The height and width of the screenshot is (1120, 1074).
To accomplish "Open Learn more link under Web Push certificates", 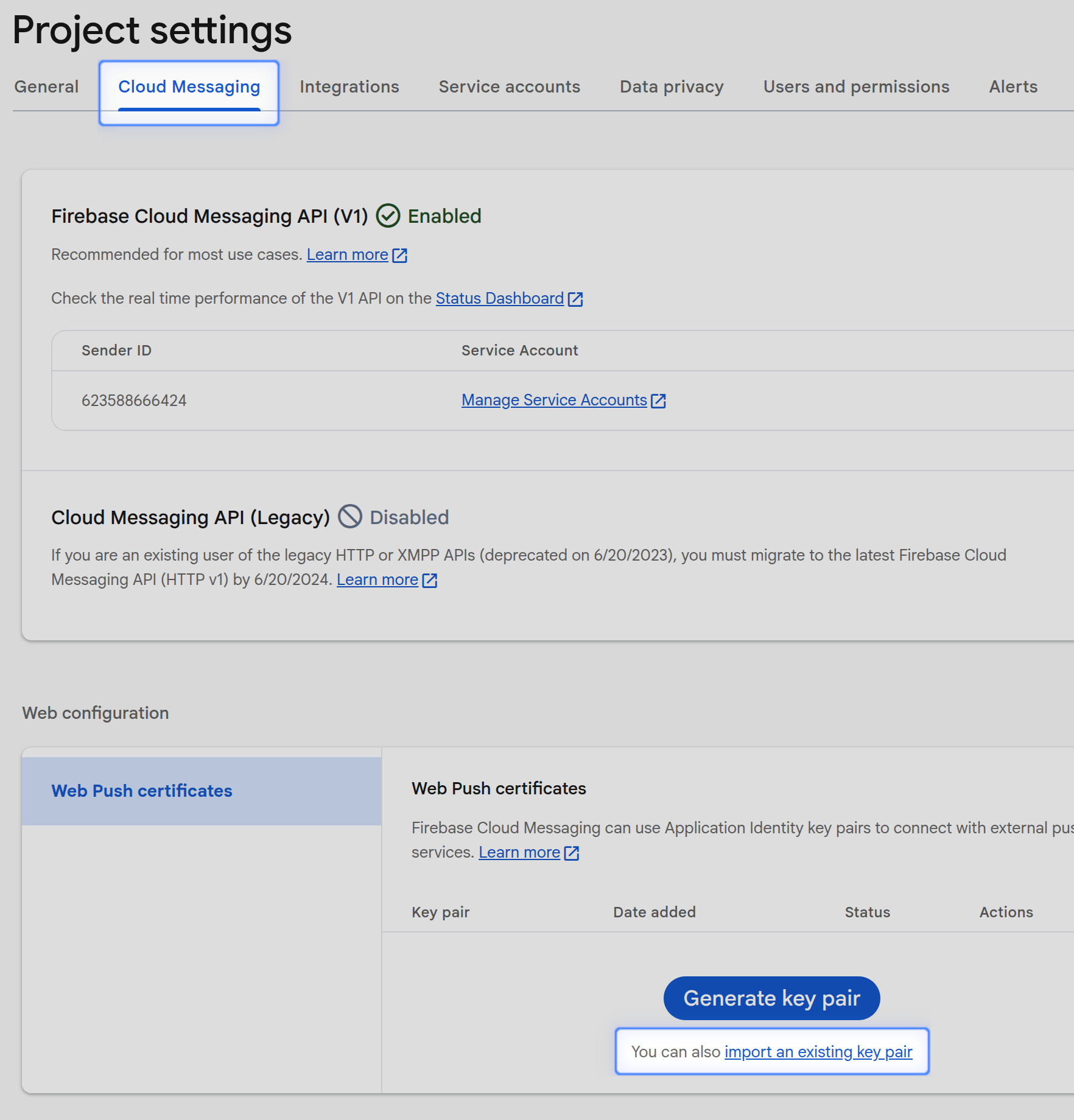I will (x=519, y=852).
